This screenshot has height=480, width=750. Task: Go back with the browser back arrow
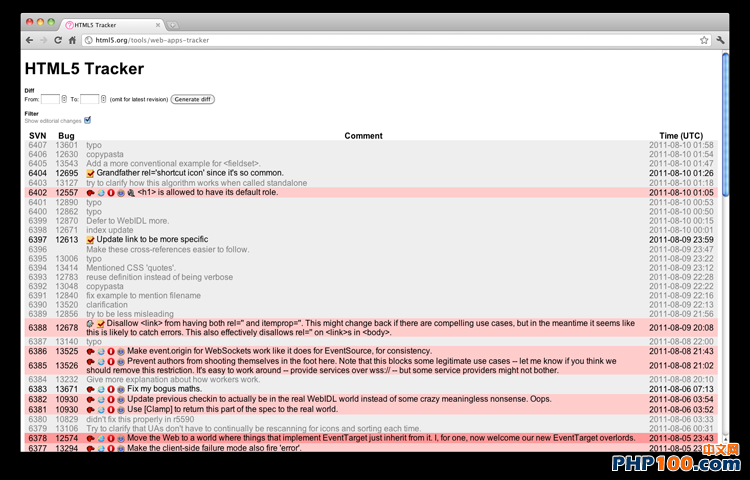(30, 40)
